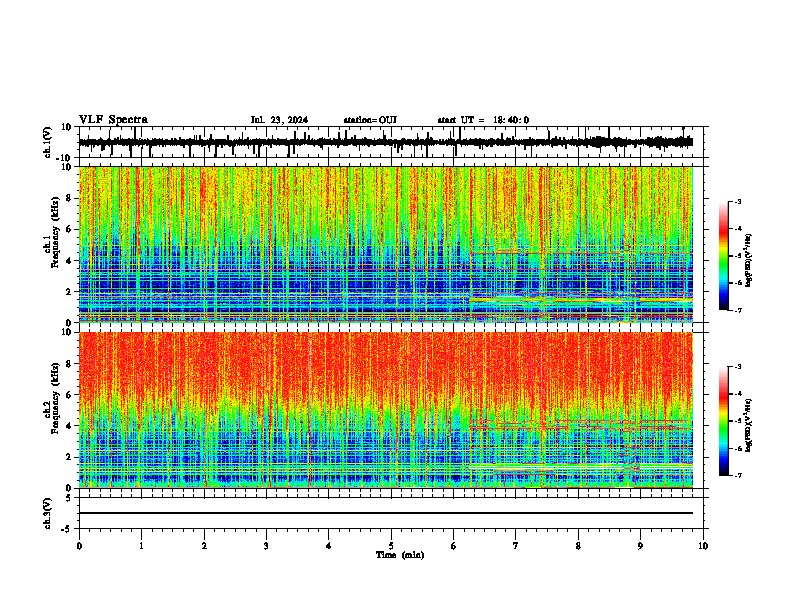Click the ch.1 voltage waveform trace panel

click(x=391, y=142)
